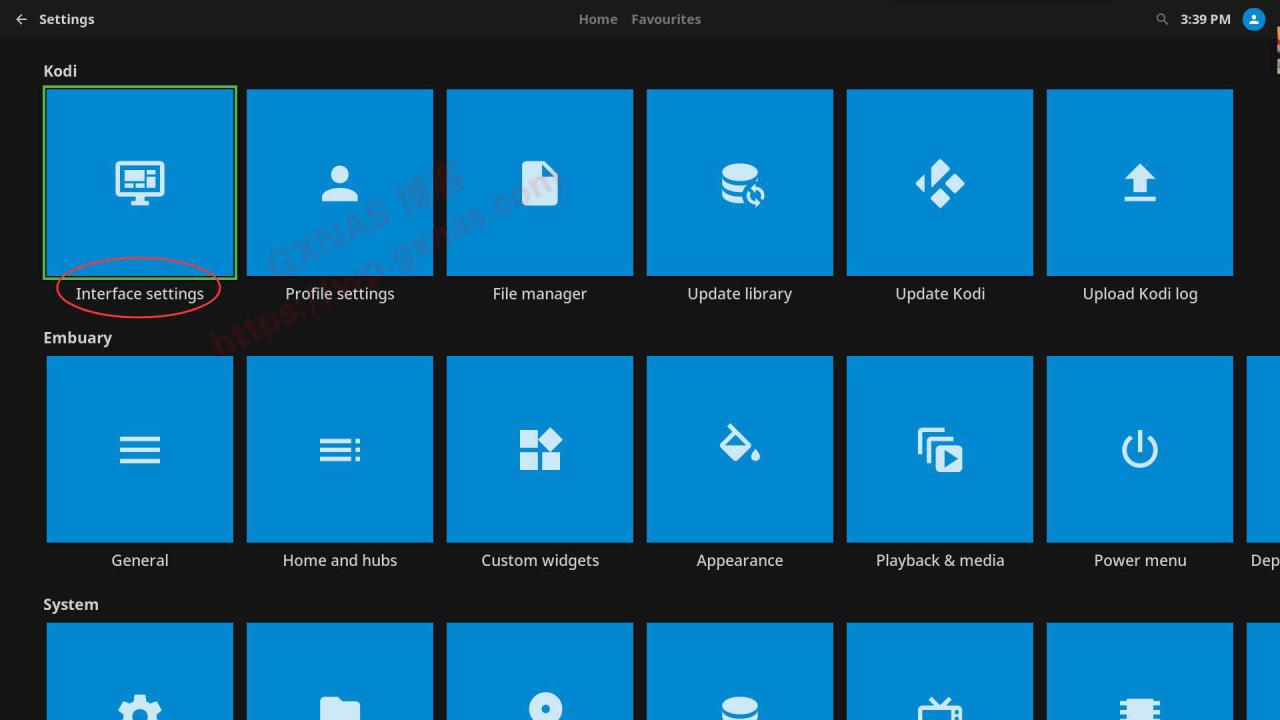Click the Interface settings label
The image size is (1280, 720).
[x=140, y=294]
